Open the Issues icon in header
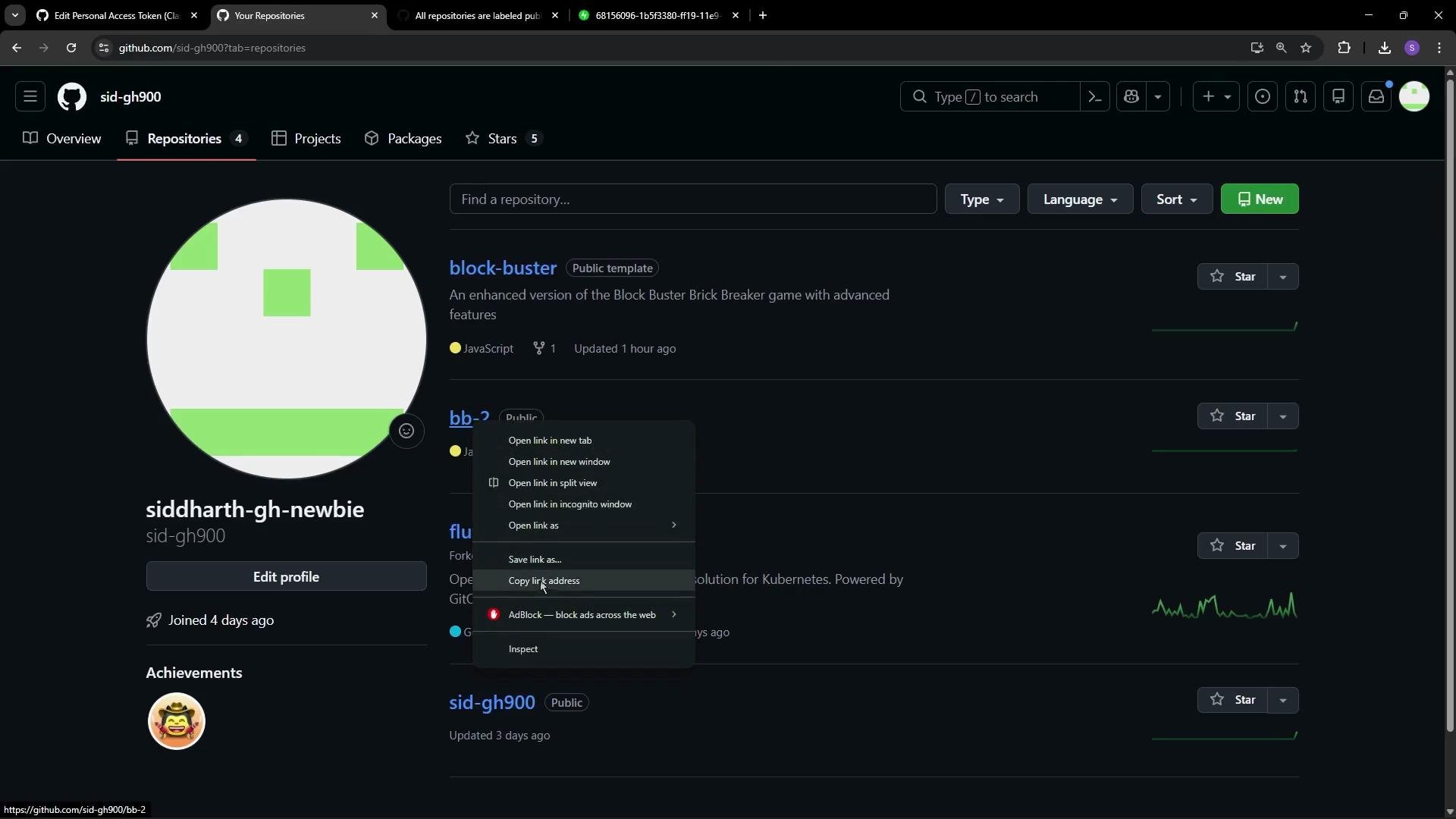Image resolution: width=1456 pixels, height=819 pixels. click(x=1263, y=96)
